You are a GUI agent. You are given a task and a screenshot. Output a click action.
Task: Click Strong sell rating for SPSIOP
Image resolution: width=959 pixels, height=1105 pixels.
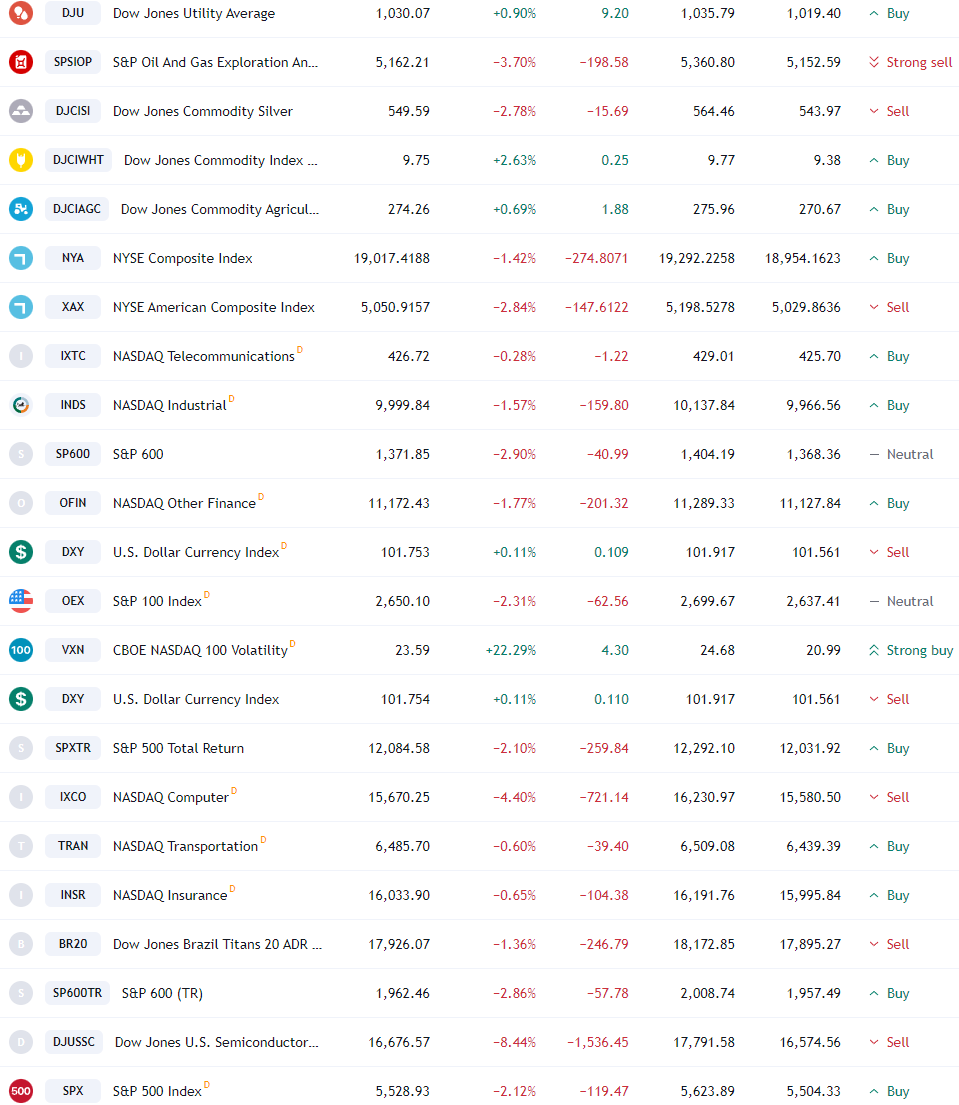coord(910,62)
